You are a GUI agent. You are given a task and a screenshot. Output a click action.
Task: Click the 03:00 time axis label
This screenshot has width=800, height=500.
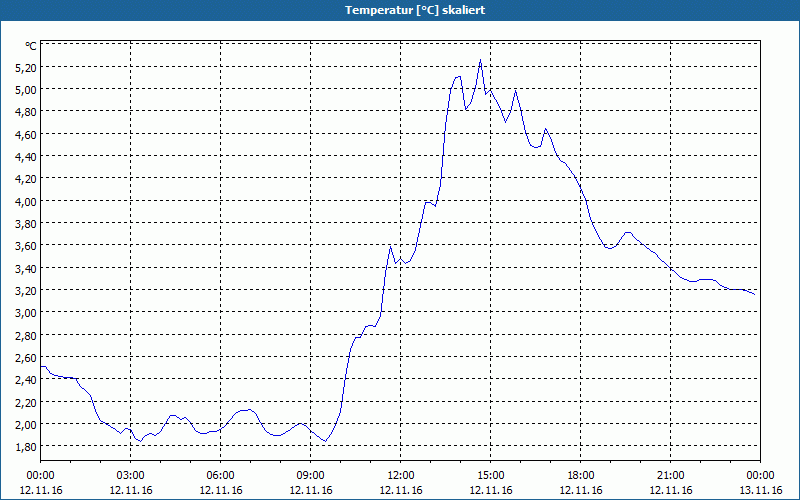[131, 476]
